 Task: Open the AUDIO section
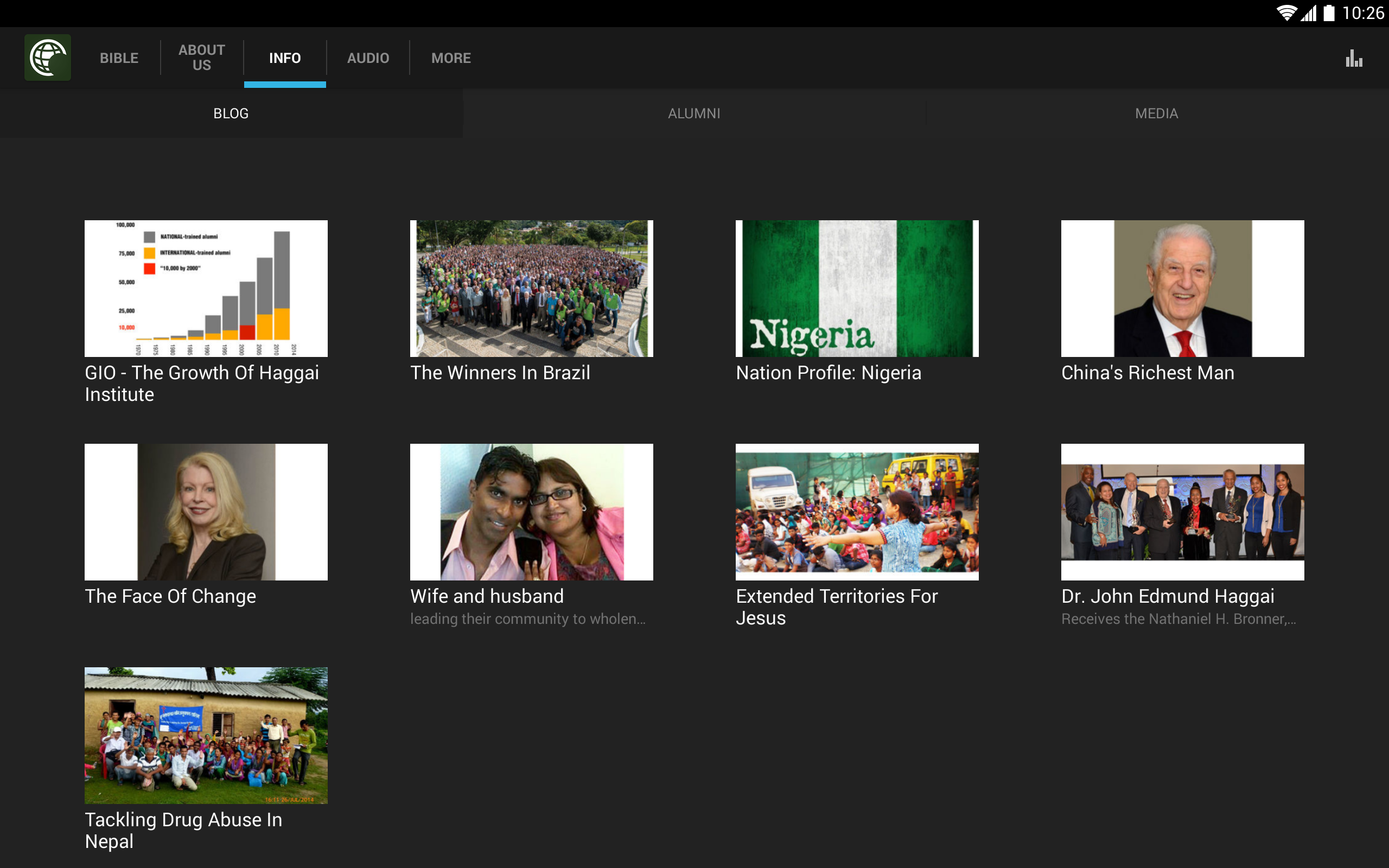click(367, 58)
